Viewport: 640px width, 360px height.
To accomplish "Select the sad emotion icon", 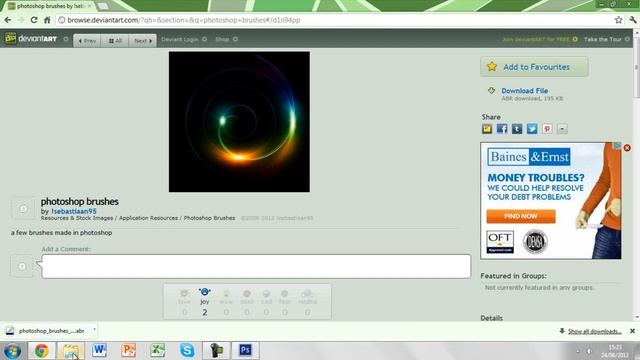I will tap(266, 293).
